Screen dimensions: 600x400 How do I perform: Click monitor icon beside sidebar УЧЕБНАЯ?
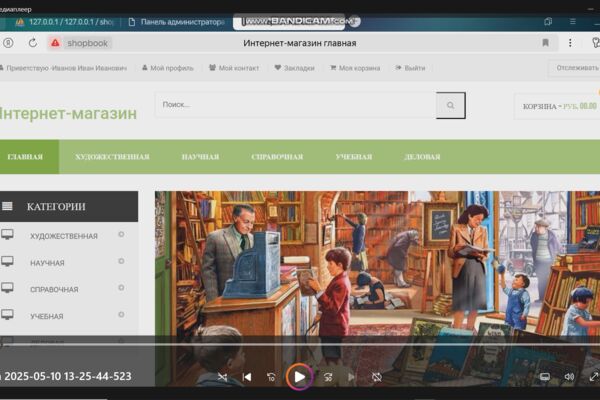[7, 315]
